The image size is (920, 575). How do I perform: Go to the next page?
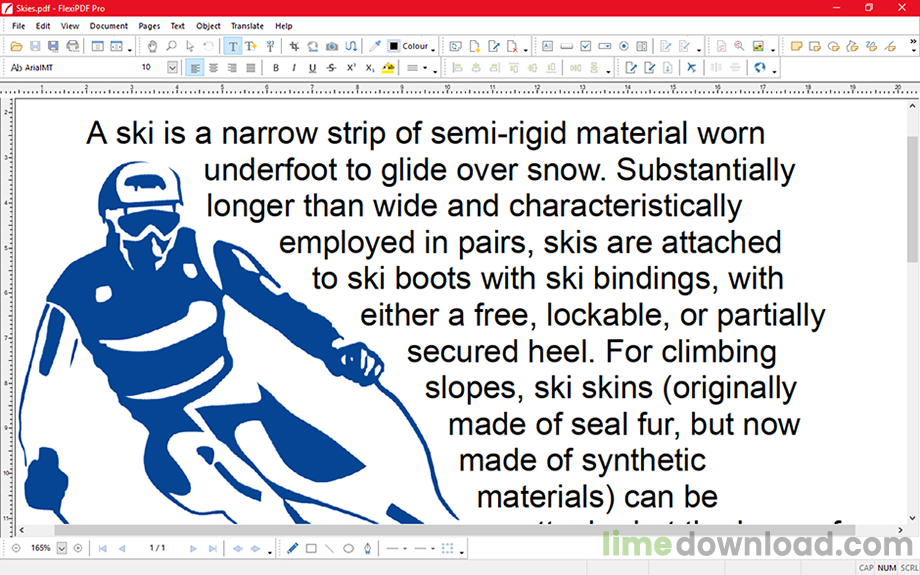pos(193,549)
